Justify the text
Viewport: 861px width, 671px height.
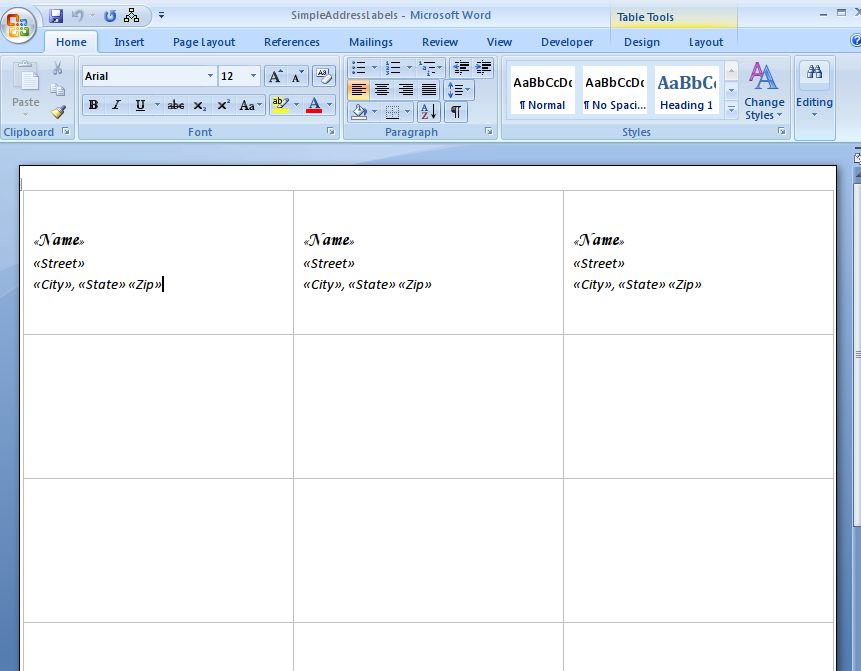(428, 90)
